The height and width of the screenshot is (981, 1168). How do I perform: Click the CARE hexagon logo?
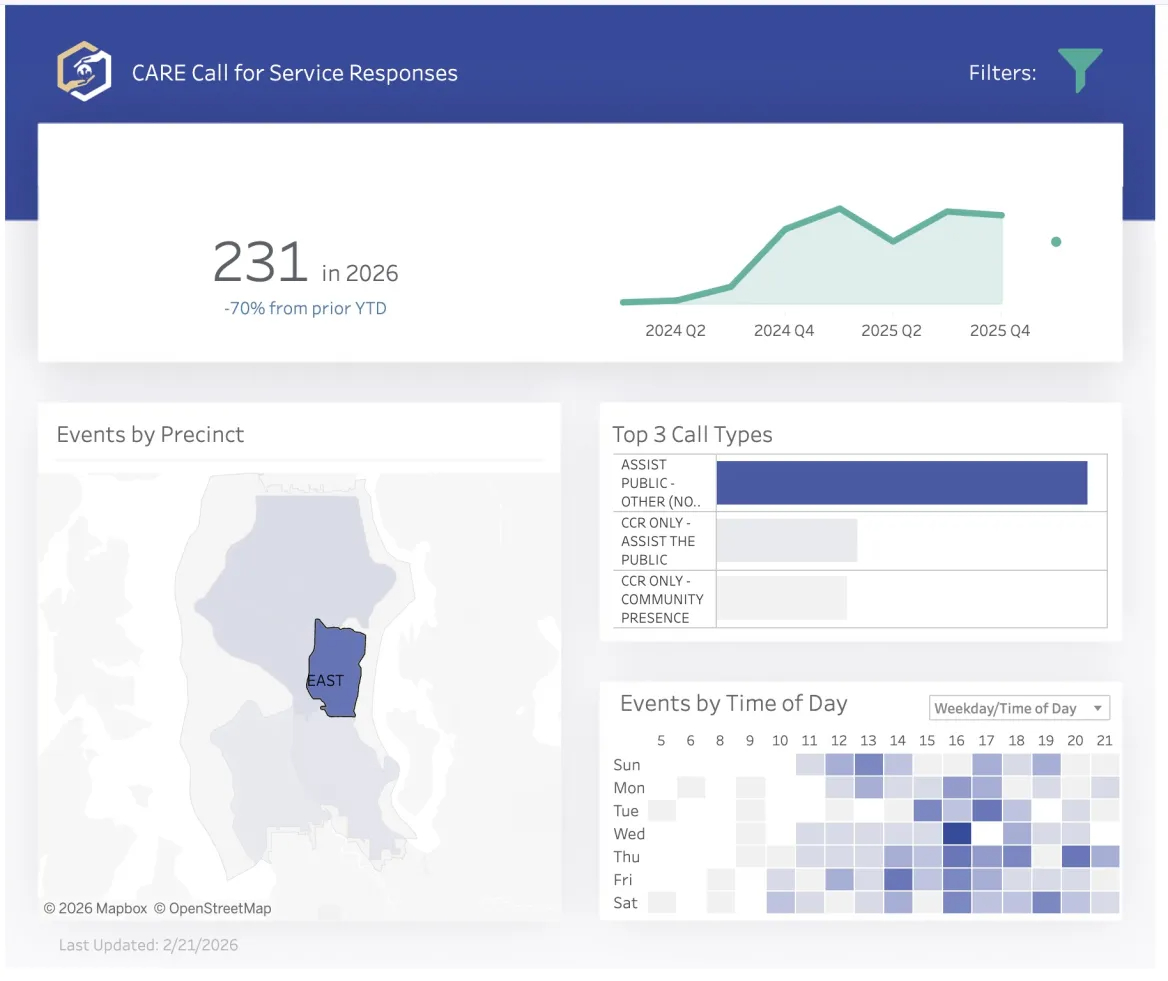click(83, 71)
